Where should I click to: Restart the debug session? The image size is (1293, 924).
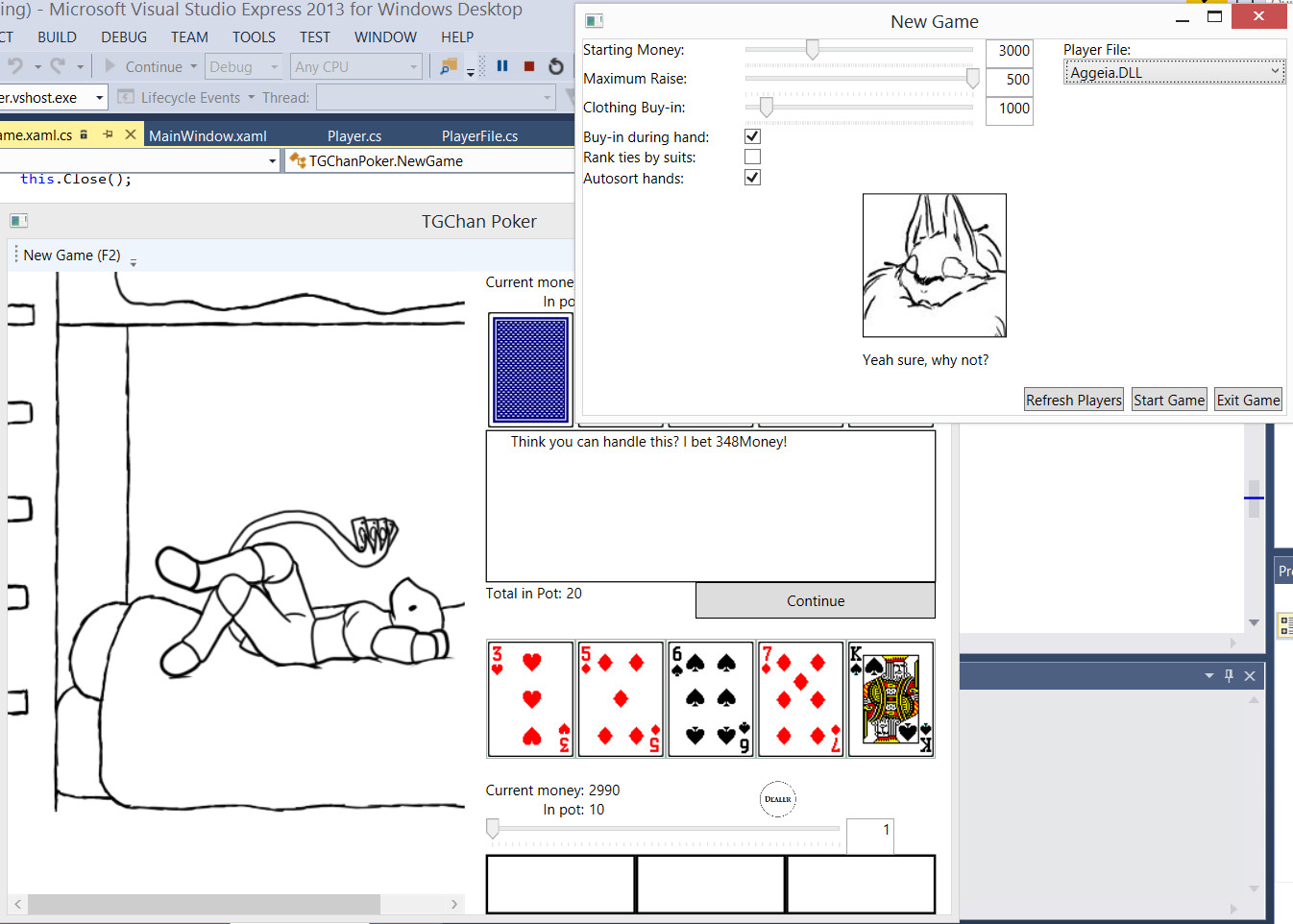click(556, 66)
